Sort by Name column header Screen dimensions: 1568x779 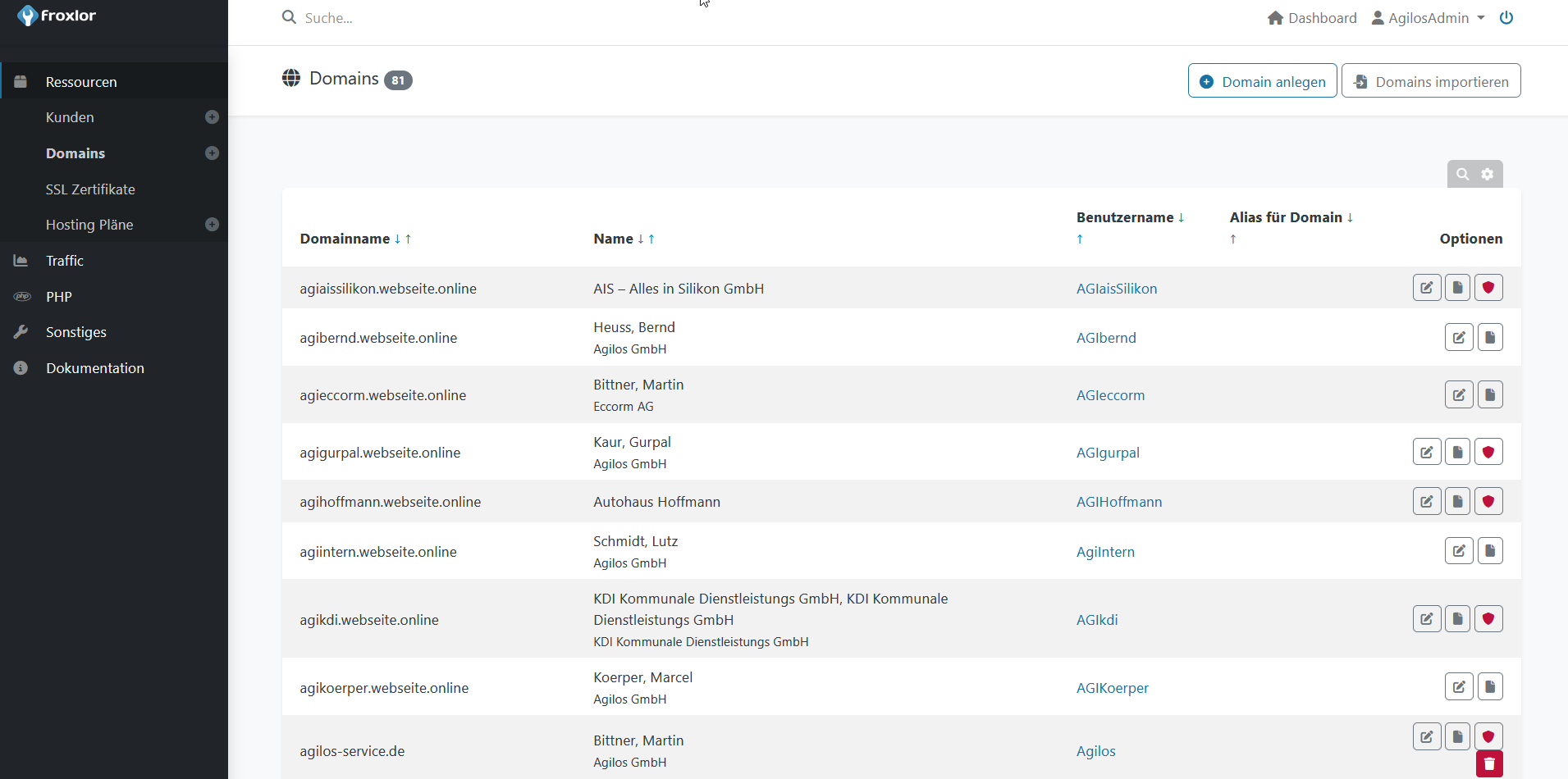tap(613, 239)
